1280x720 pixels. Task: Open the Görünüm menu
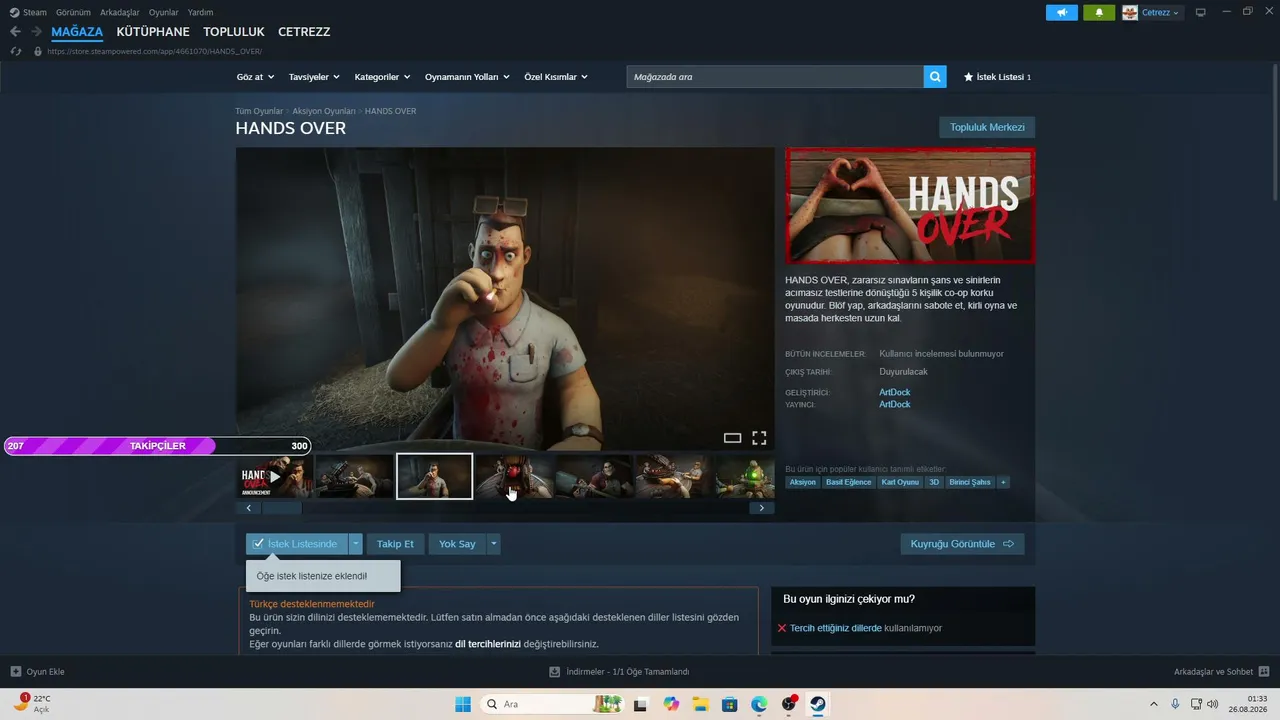coord(73,12)
